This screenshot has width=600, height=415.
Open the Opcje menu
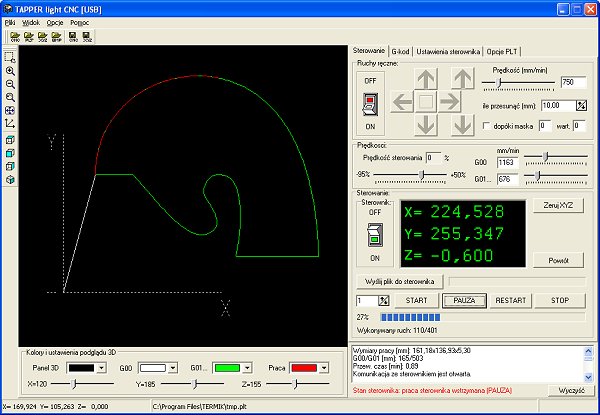coord(55,23)
